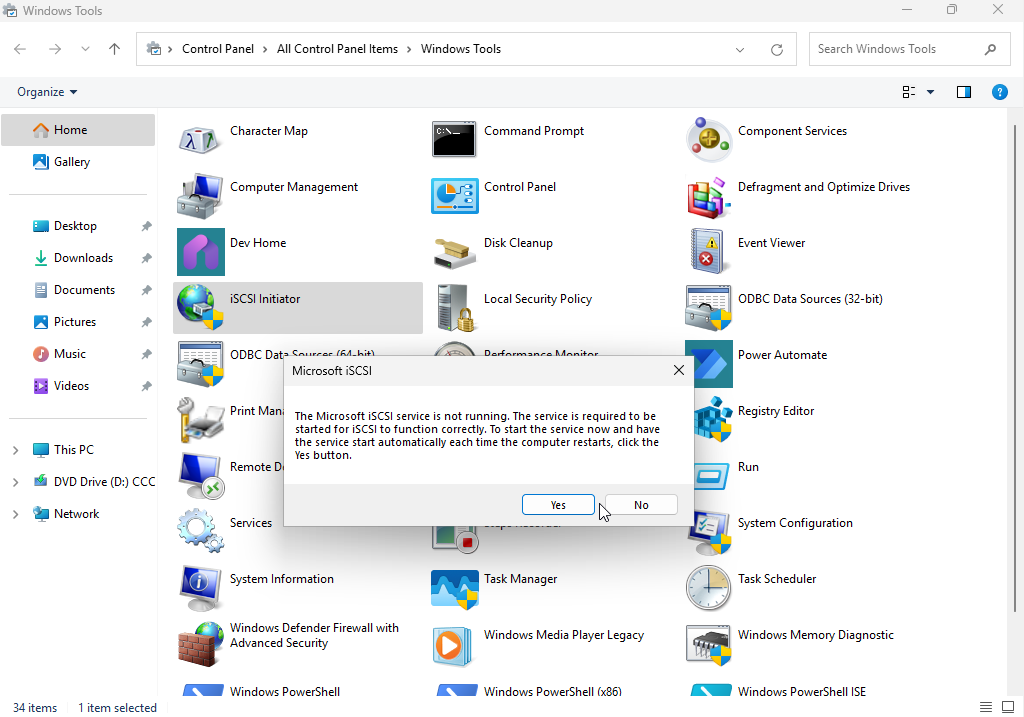Click No in the Microsoft iSCSI dialog
The width and height of the screenshot is (1024, 717).
point(641,505)
